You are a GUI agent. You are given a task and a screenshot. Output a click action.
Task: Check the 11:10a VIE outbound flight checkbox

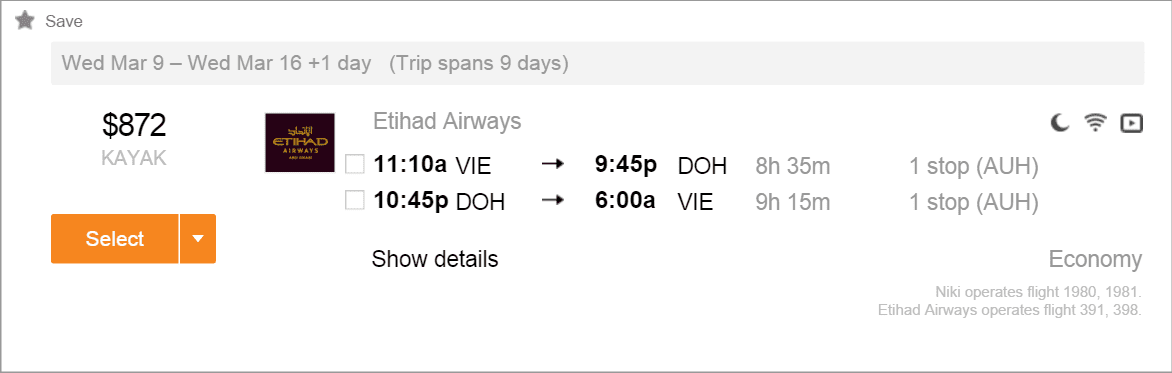pos(355,164)
